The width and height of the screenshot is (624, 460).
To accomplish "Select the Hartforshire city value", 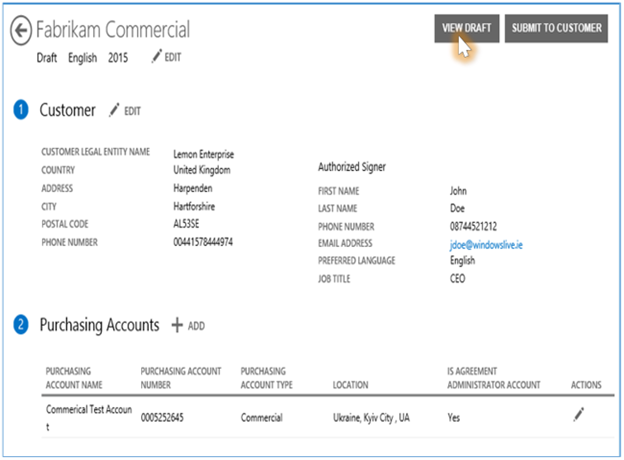I will pos(194,207).
